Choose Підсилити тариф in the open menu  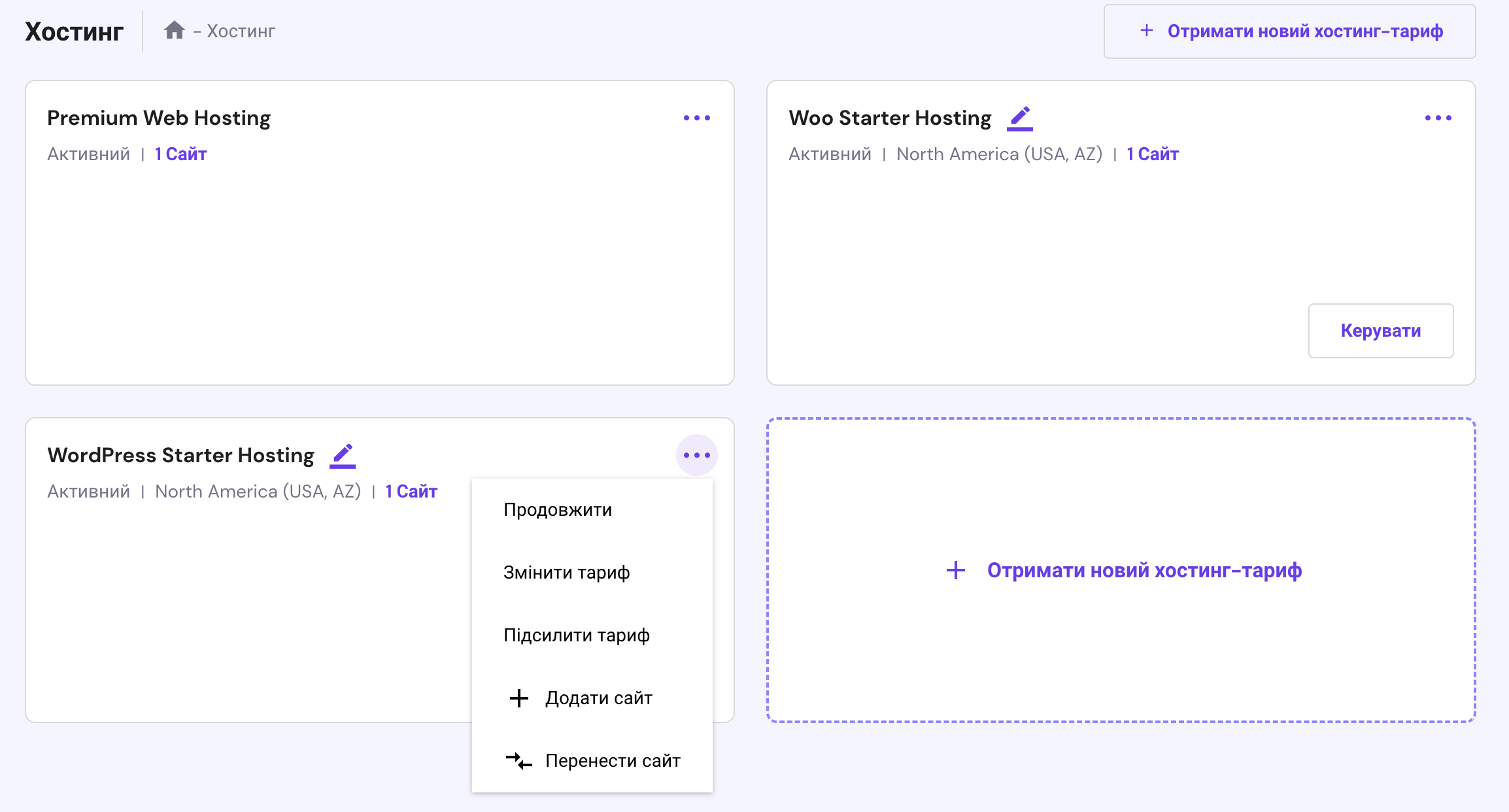tap(577, 635)
